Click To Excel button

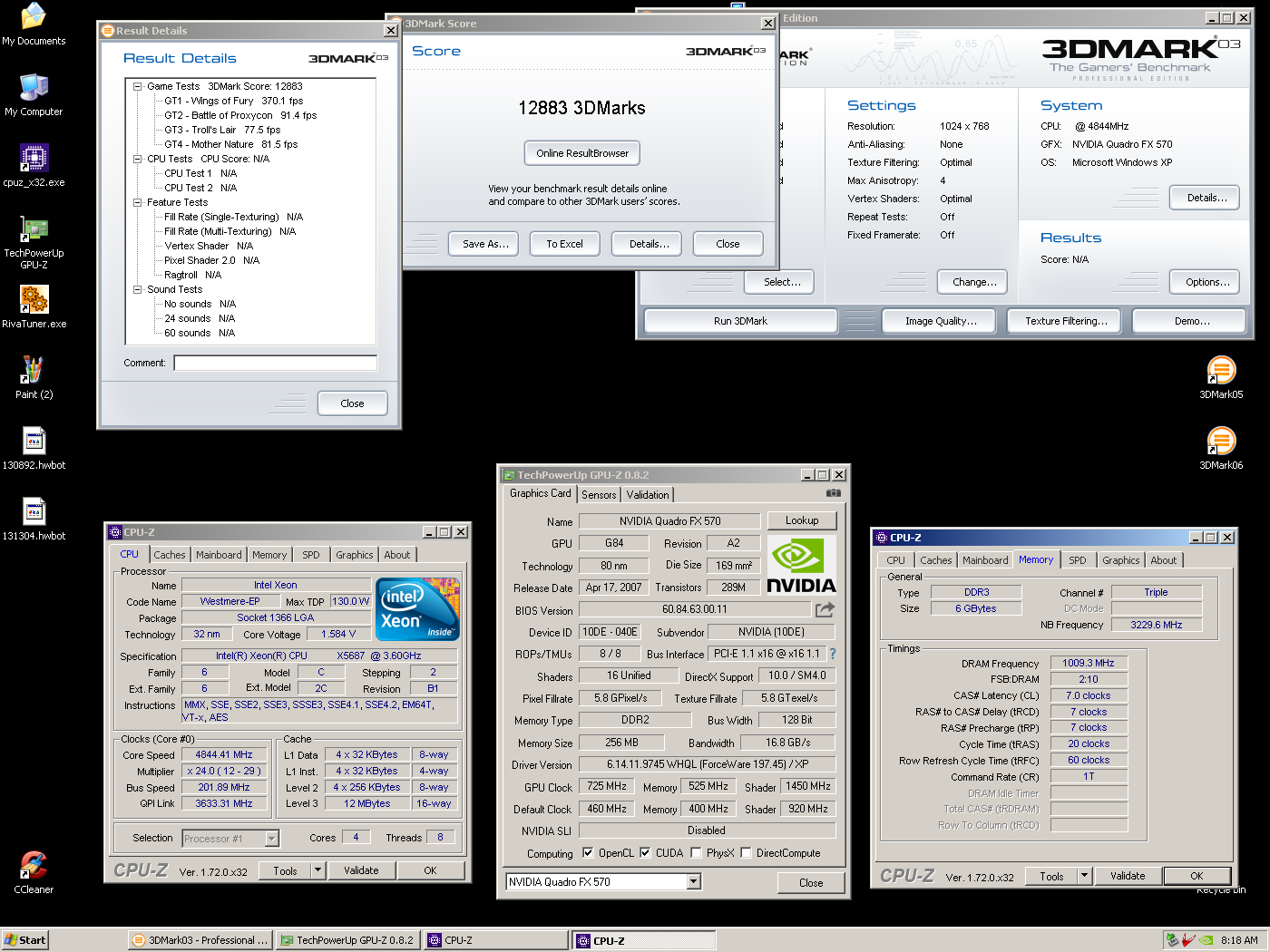[x=564, y=244]
